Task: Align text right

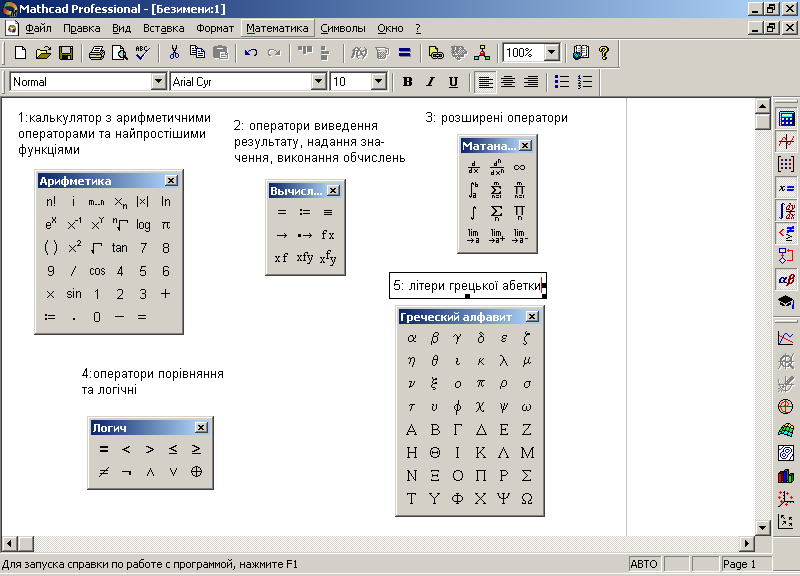Action: pos(531,82)
